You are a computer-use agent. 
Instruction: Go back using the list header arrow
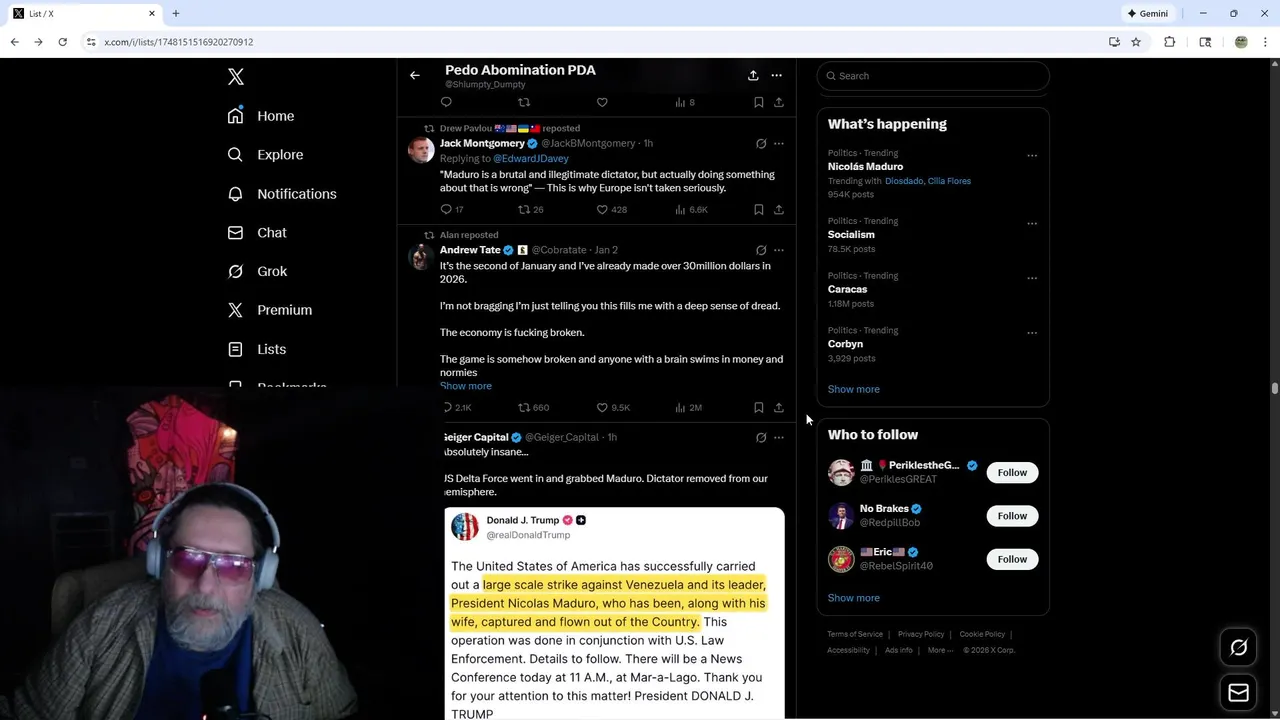pyautogui.click(x=415, y=75)
